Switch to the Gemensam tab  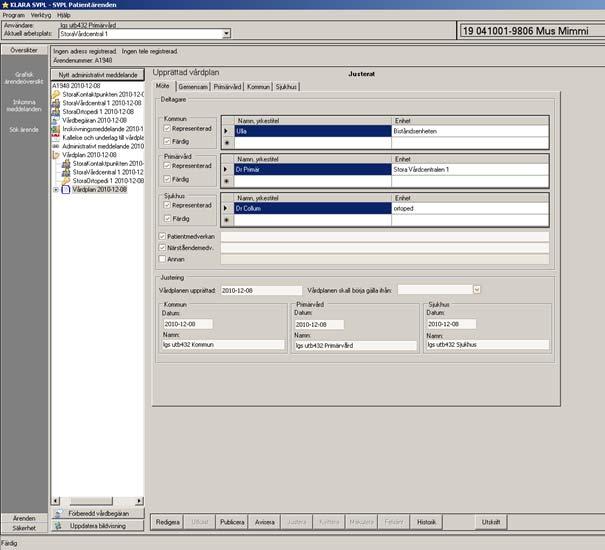(193, 87)
